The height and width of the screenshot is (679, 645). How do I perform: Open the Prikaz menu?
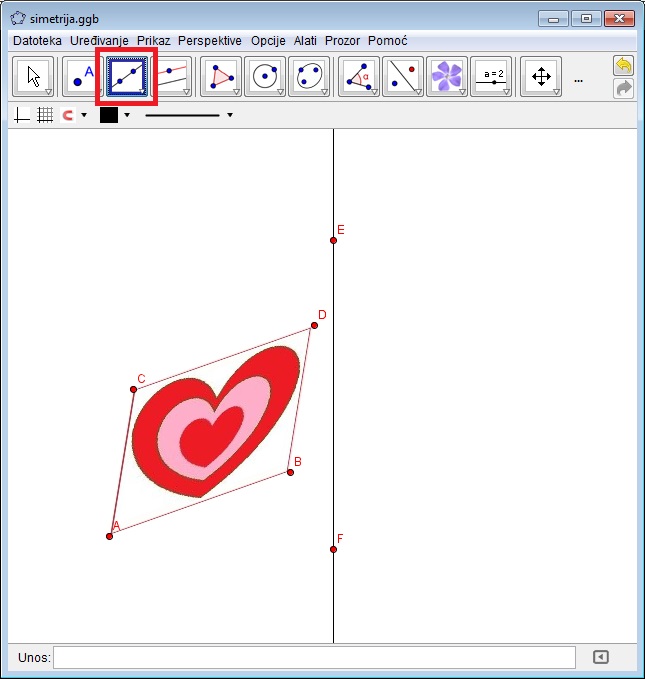point(153,41)
